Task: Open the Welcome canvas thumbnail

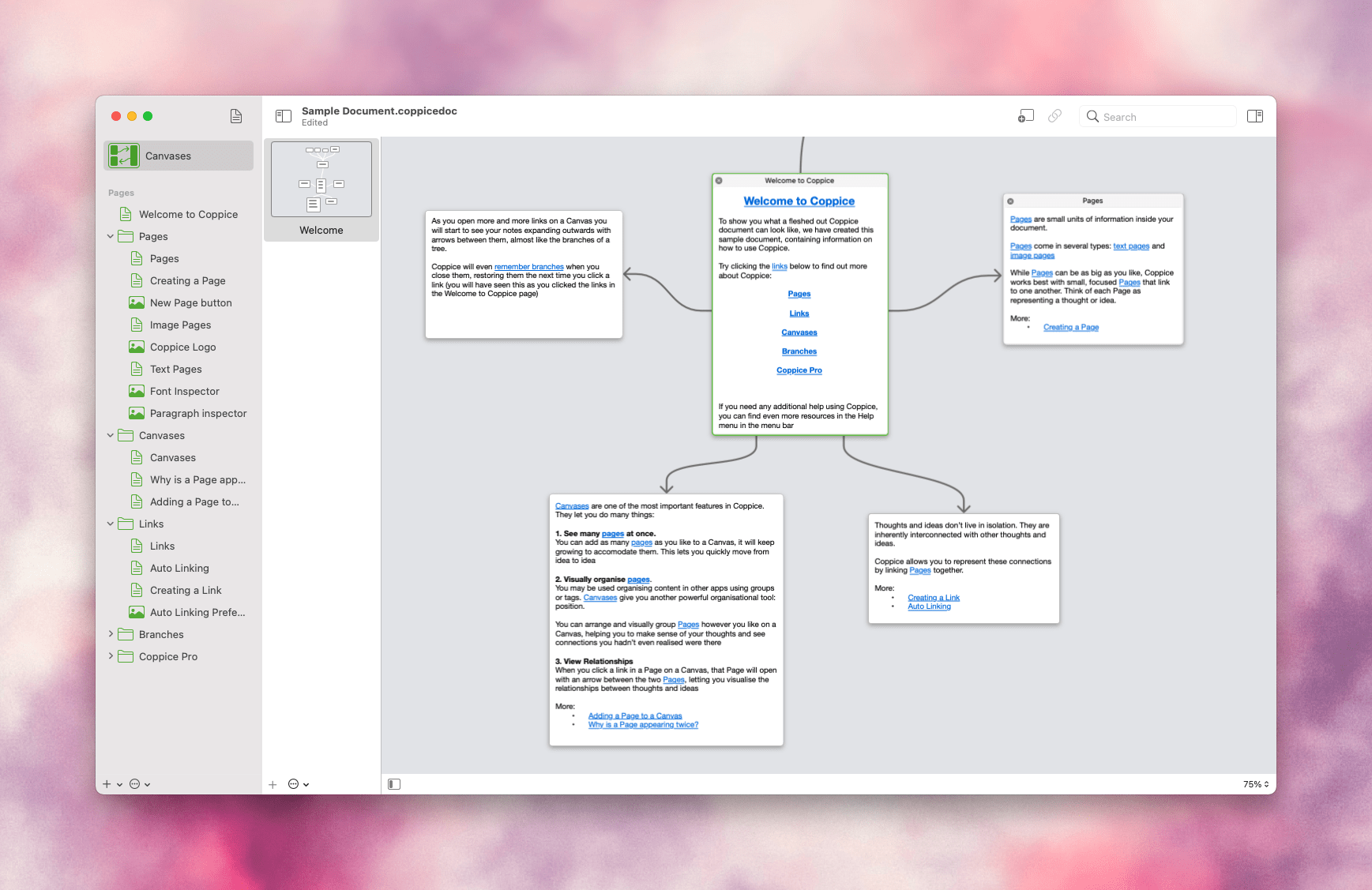Action: click(321, 179)
